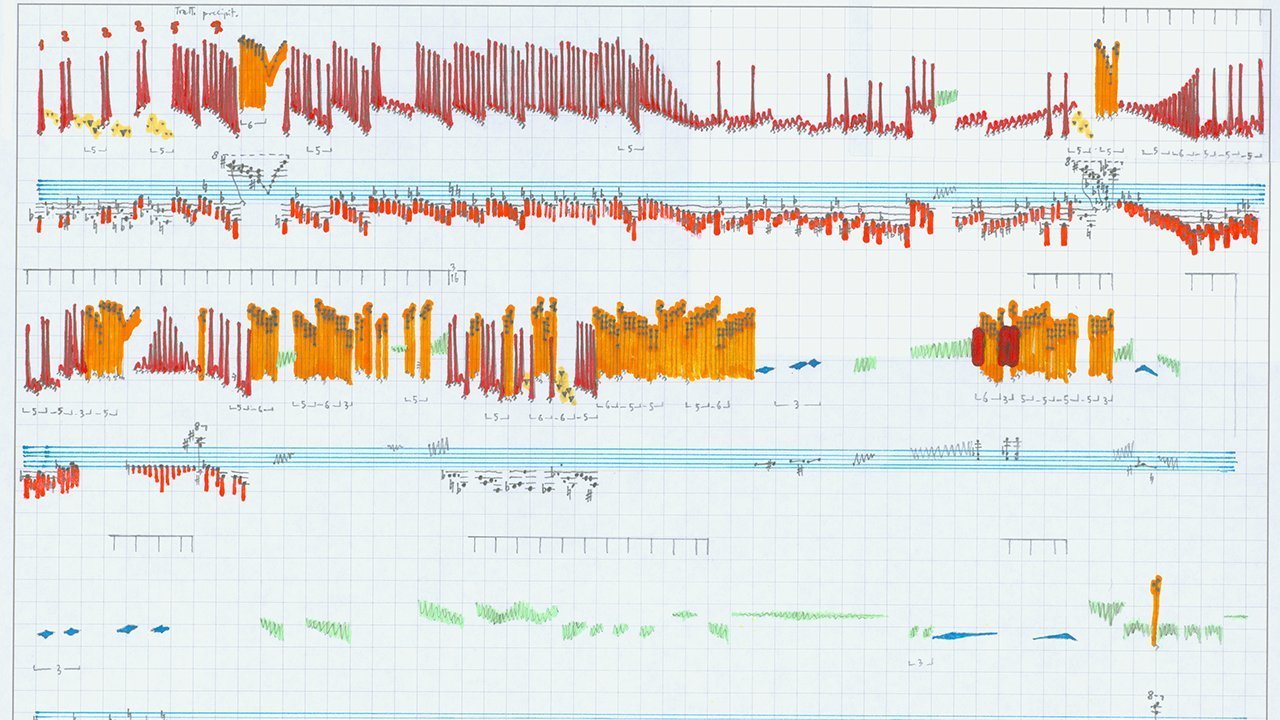The image size is (1280, 720).
Task: Click the yellow dotted cluster in middle row
Action: tap(564, 383)
